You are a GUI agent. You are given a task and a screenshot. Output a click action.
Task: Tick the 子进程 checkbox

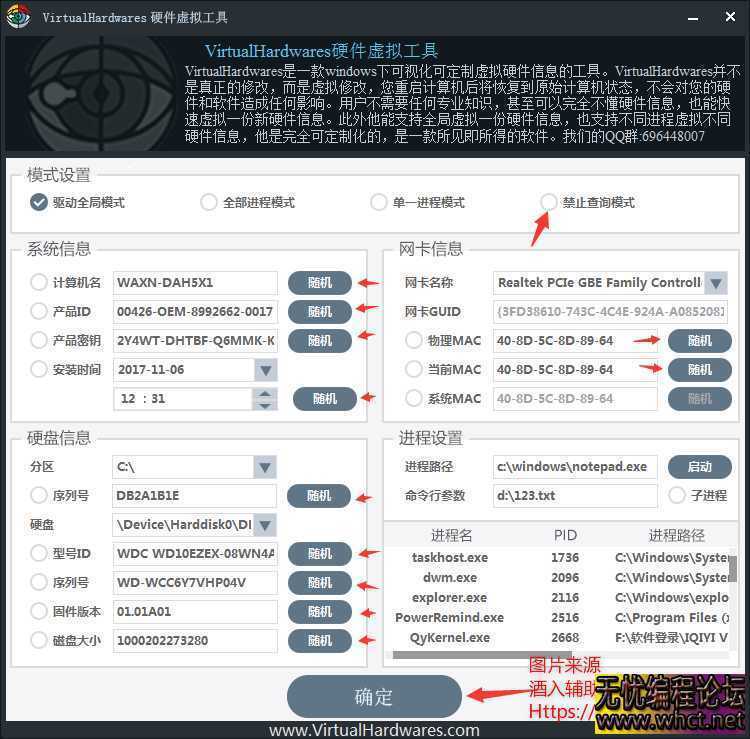tap(677, 495)
